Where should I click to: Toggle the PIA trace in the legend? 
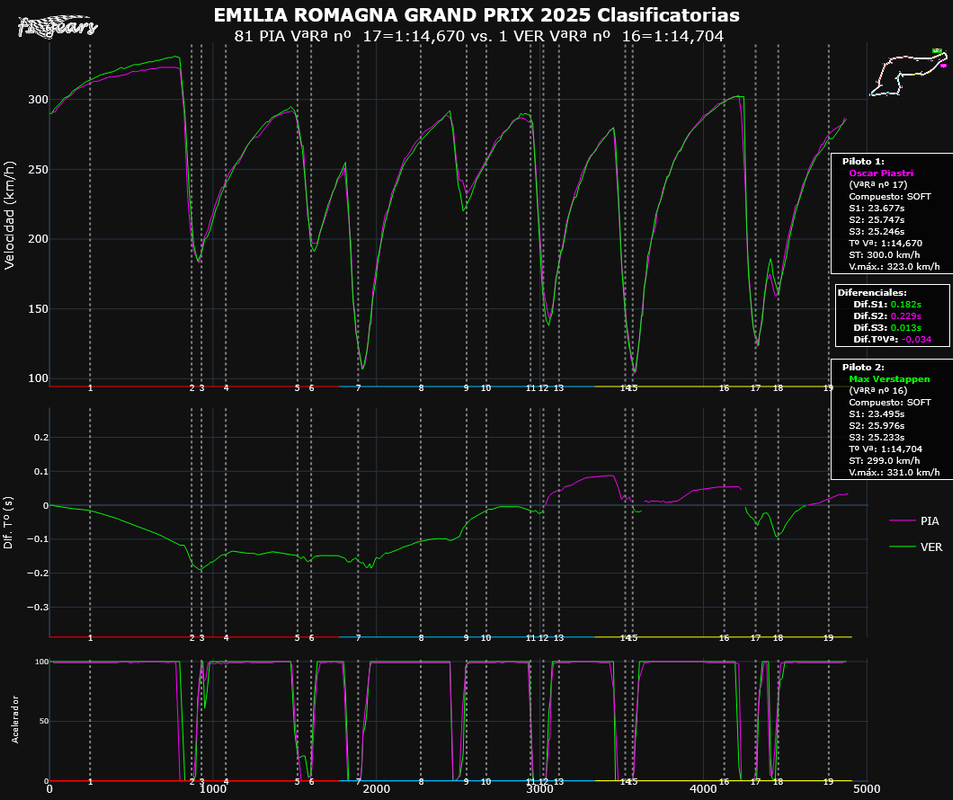point(914,521)
